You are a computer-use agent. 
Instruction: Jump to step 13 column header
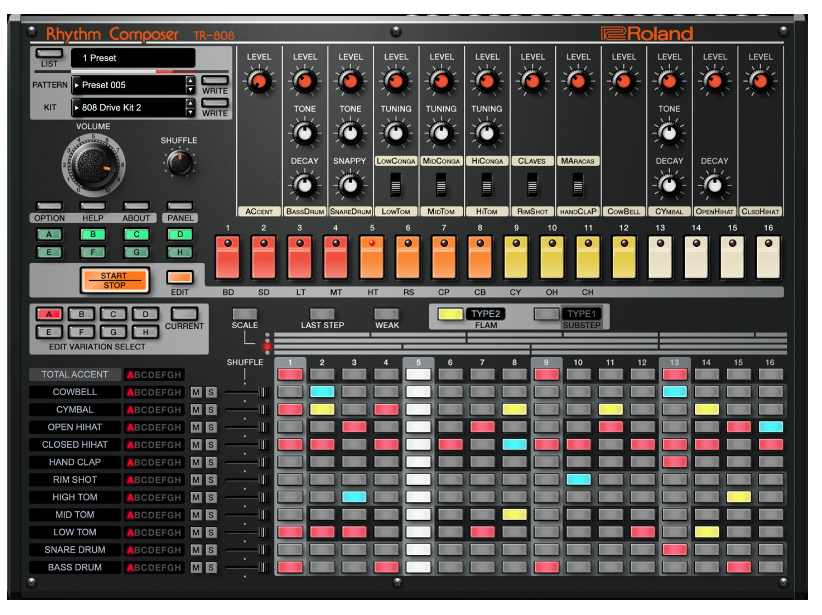tap(674, 362)
